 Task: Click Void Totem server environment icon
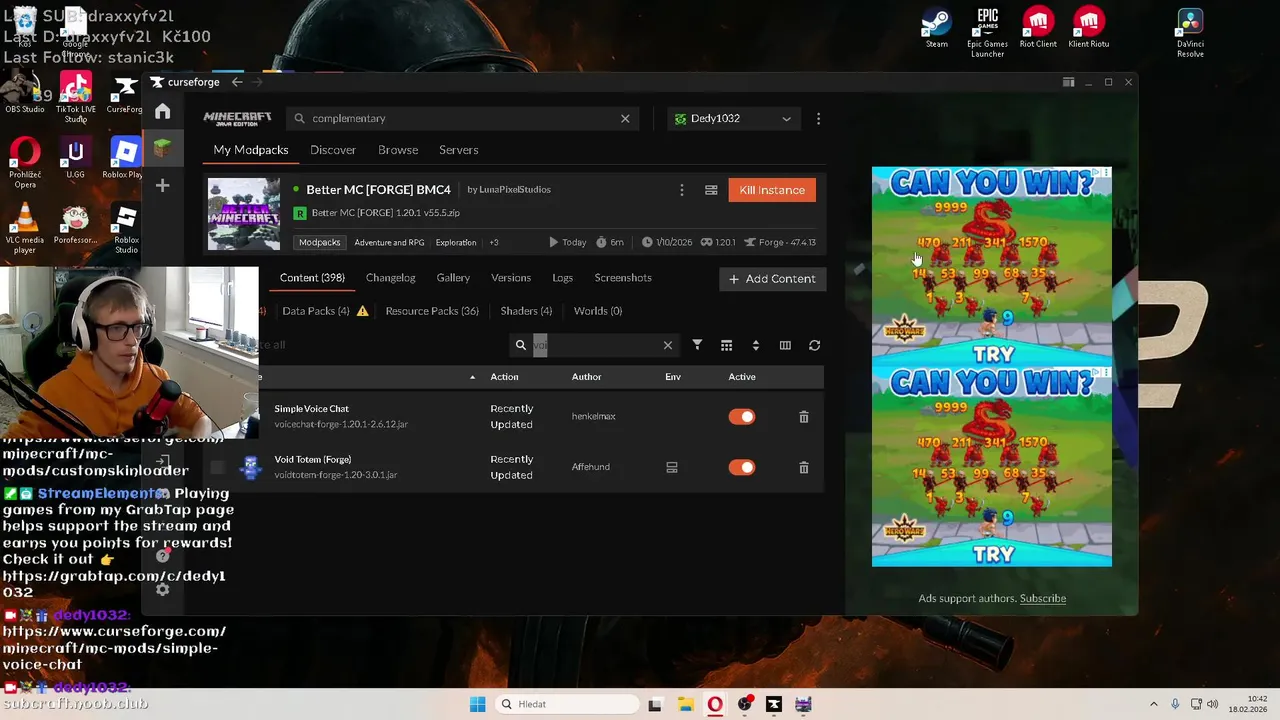pos(672,467)
